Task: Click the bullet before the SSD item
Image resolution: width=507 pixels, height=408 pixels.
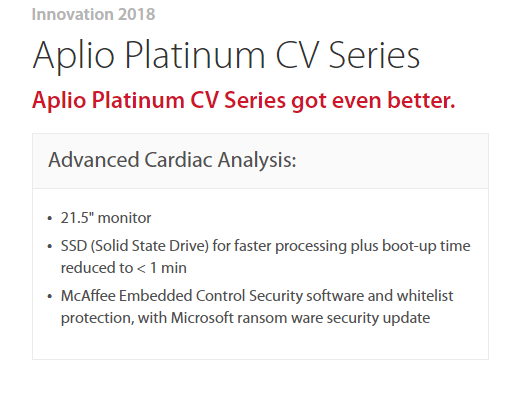Action: click(50, 247)
